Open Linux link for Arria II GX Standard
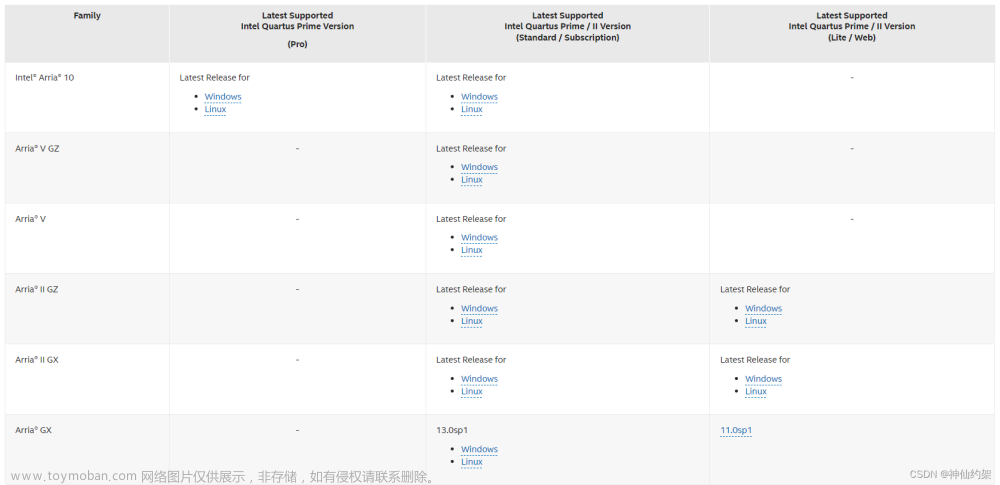Viewport: 1000px width, 485px height. (471, 391)
